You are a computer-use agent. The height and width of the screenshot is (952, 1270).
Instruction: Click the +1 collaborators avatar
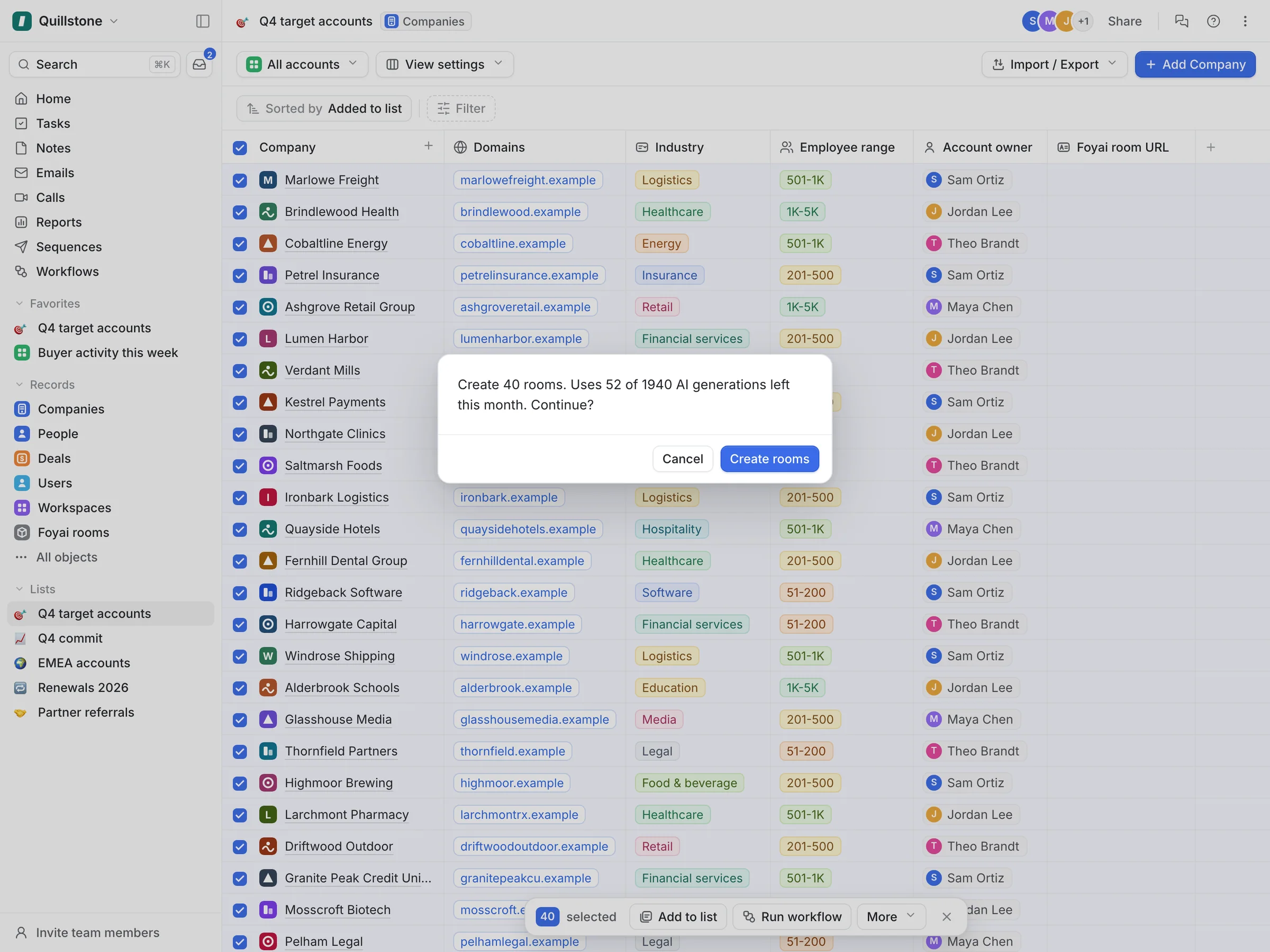tap(1083, 21)
